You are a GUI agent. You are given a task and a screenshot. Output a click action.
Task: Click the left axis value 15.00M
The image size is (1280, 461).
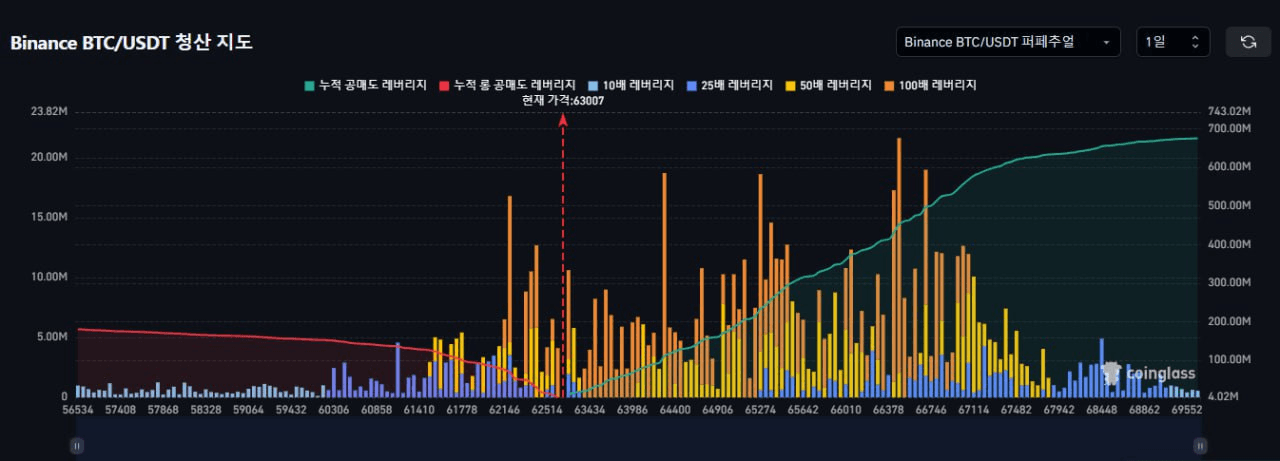click(x=49, y=217)
